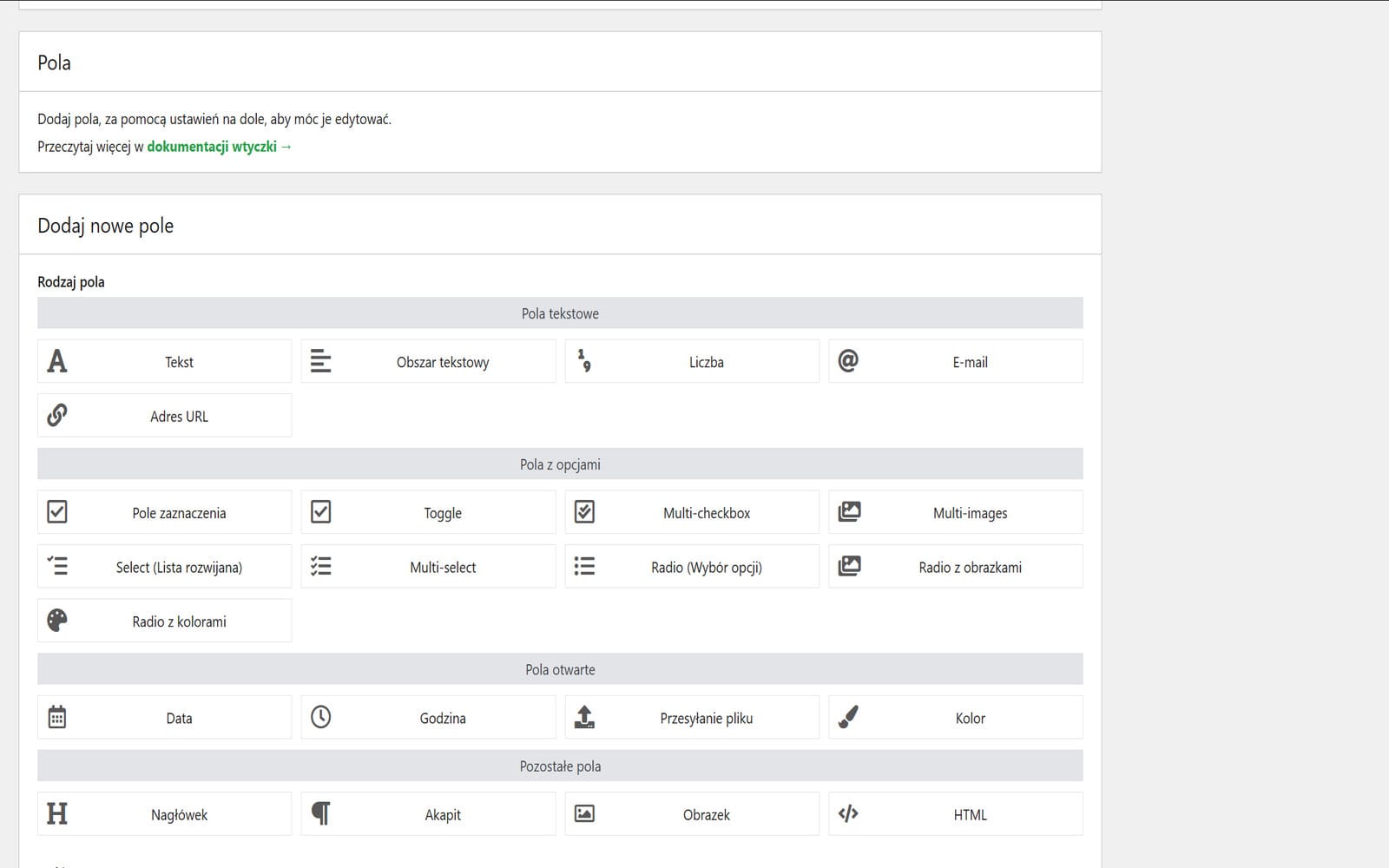Click the letter A icon for Tekst
This screenshot has height=868, width=1389.
click(57, 361)
